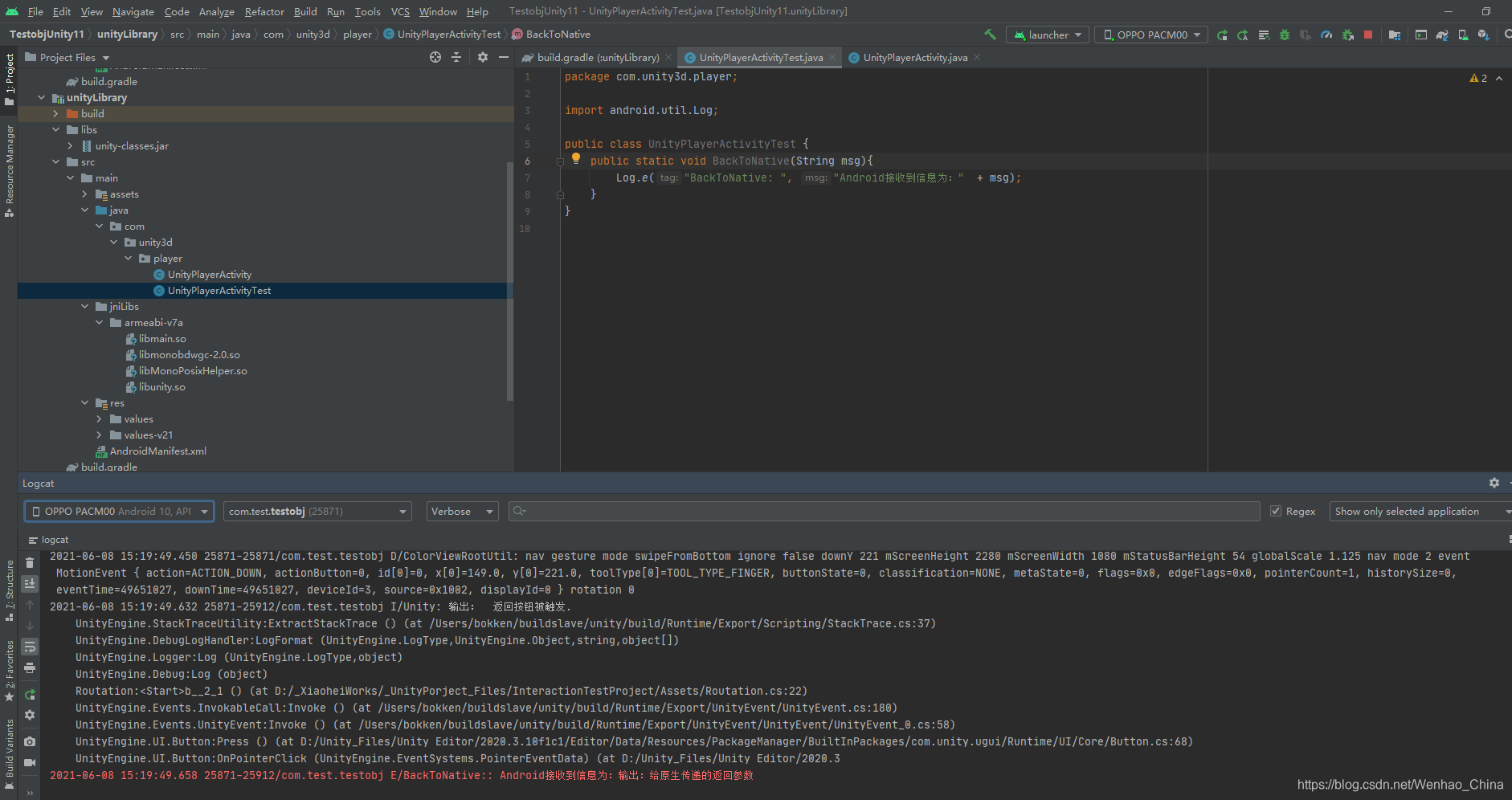The width and height of the screenshot is (1512, 800).
Task: Open the Verbose log level dropdown
Action: (x=462, y=511)
